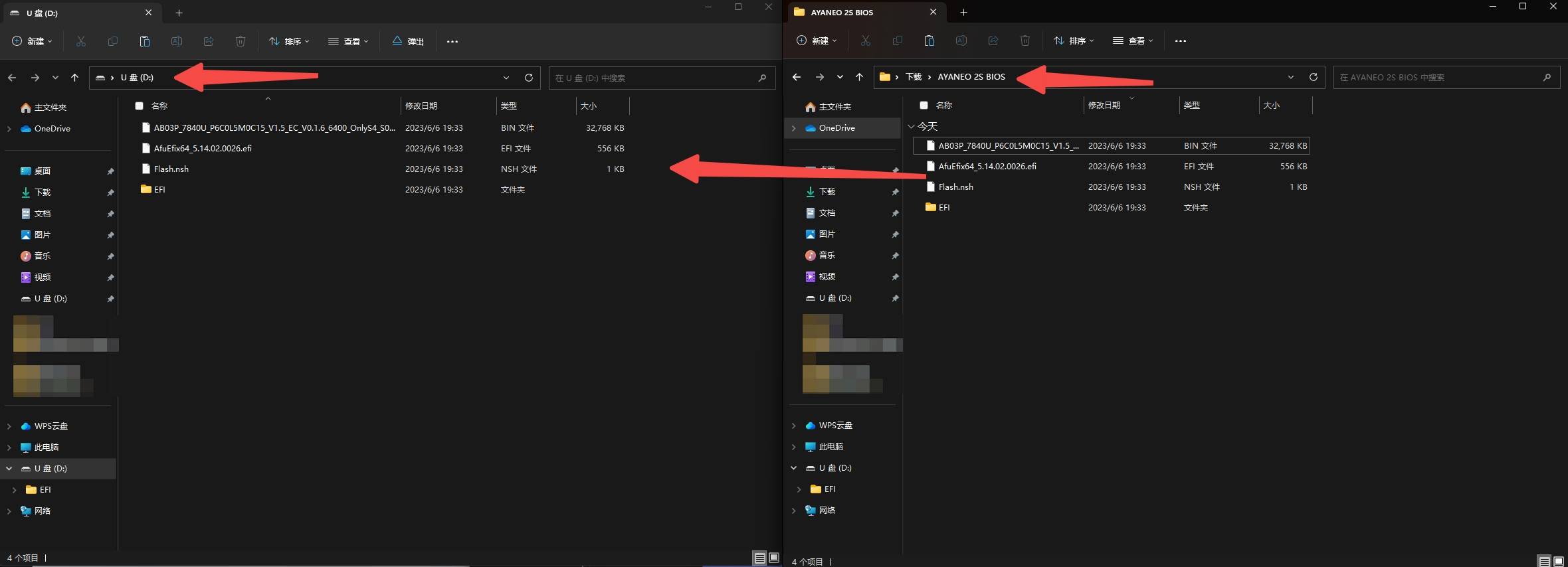Open 新建 dropdown in U盘 (D:) window
1568x567 pixels.
pos(32,41)
